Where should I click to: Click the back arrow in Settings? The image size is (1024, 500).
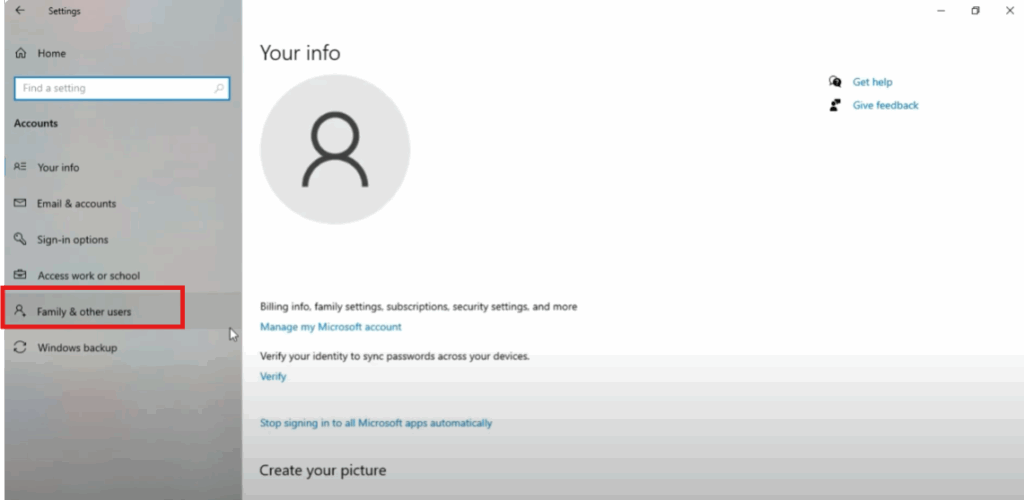pyautogui.click(x=20, y=11)
